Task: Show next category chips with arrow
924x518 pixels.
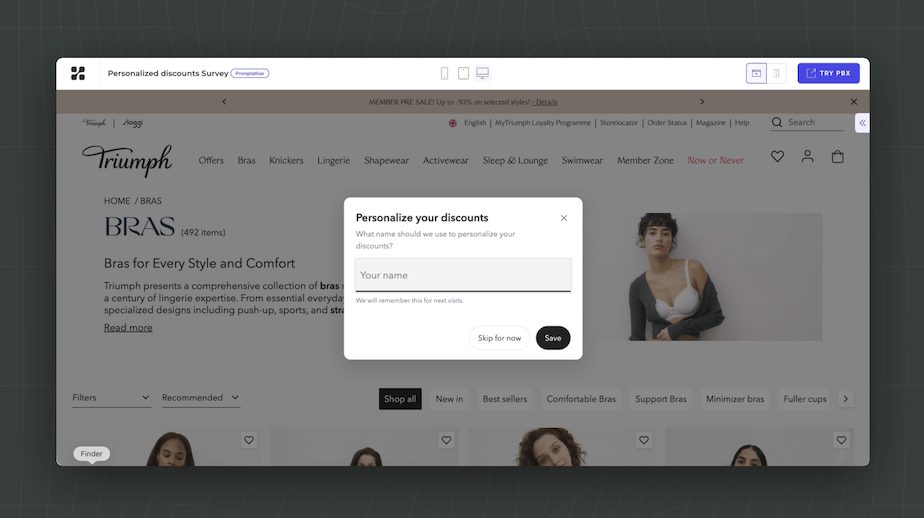Action: (846, 399)
